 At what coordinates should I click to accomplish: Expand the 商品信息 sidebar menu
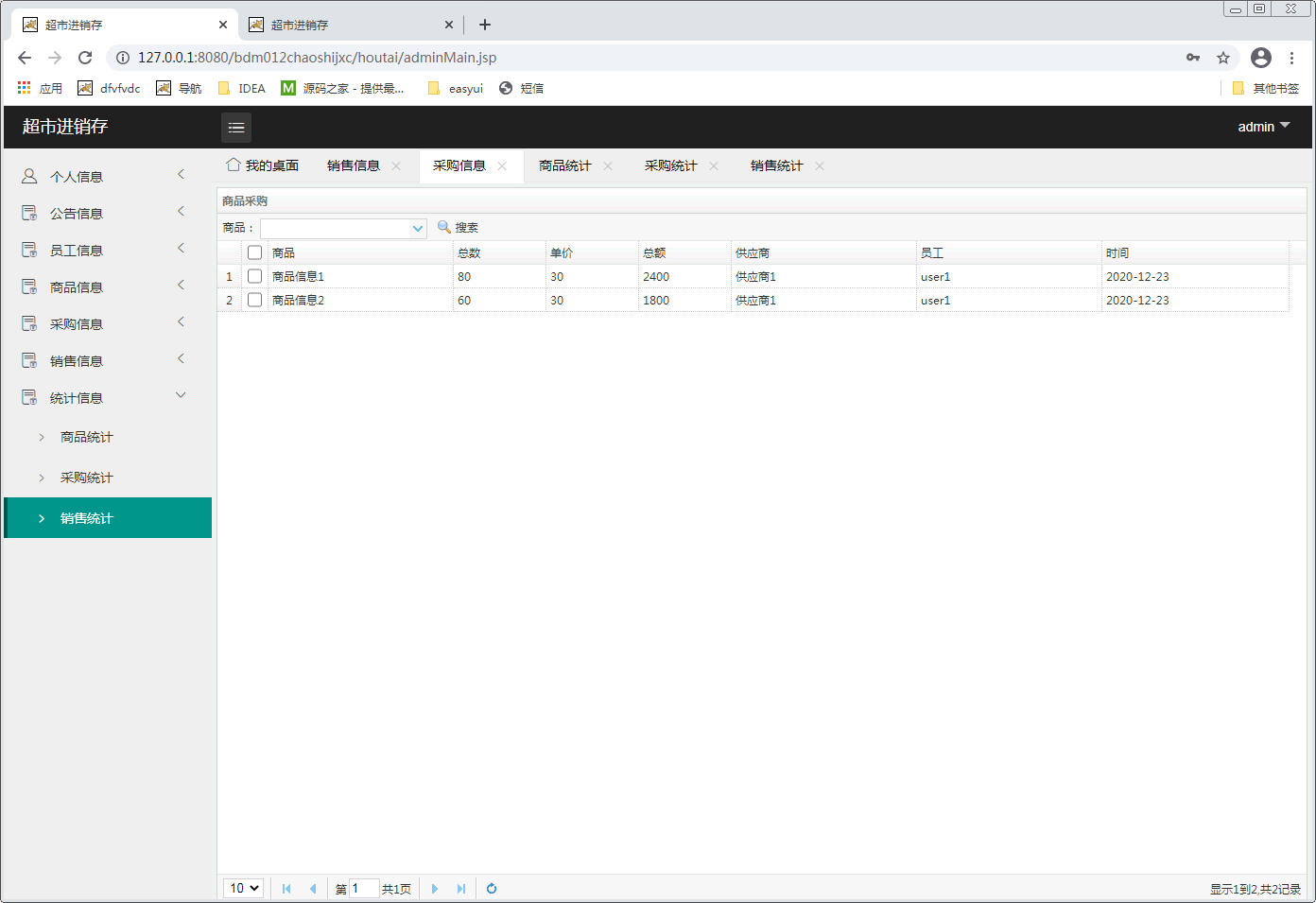(108, 287)
